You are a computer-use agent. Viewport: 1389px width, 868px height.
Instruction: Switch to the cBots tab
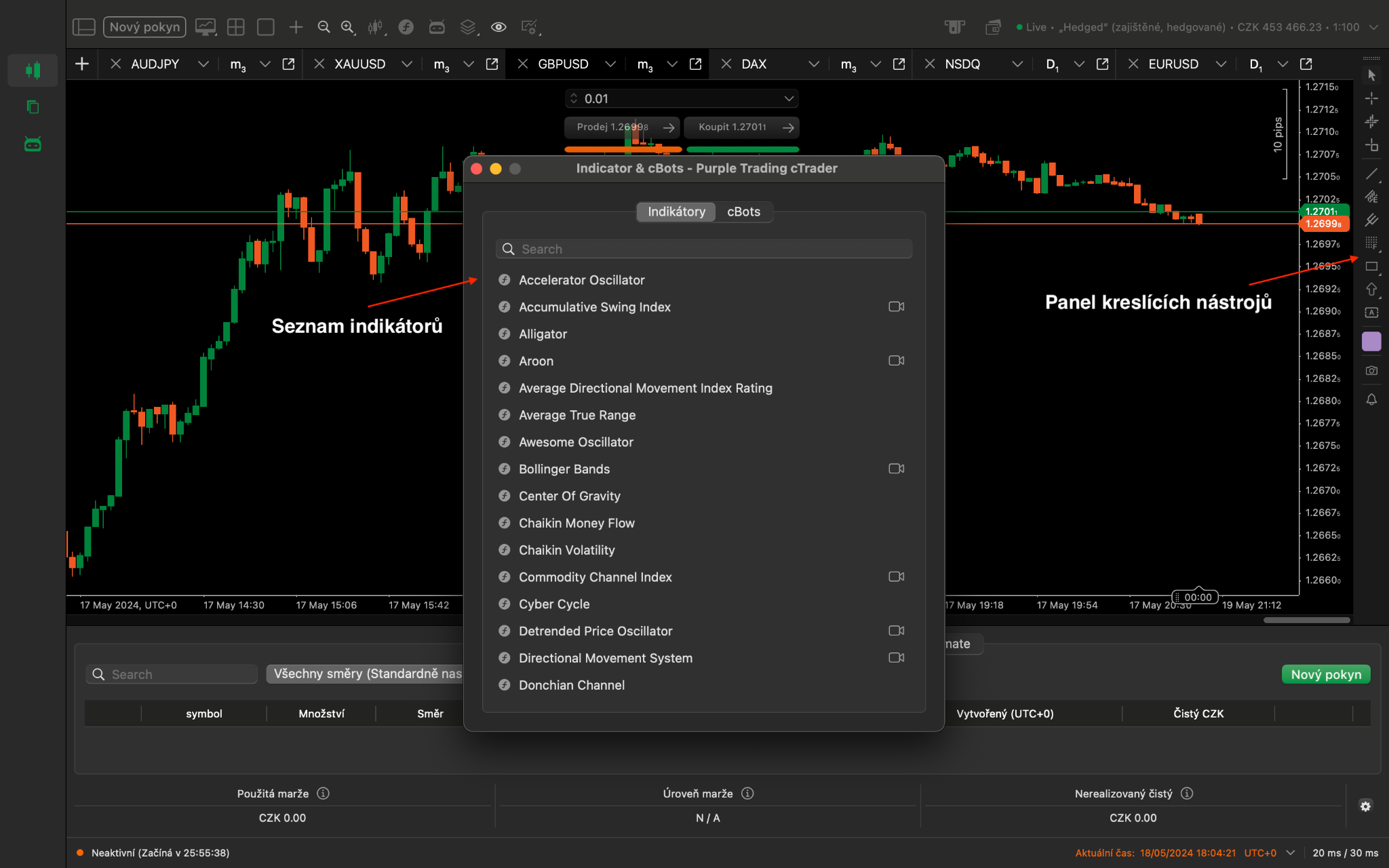(743, 212)
